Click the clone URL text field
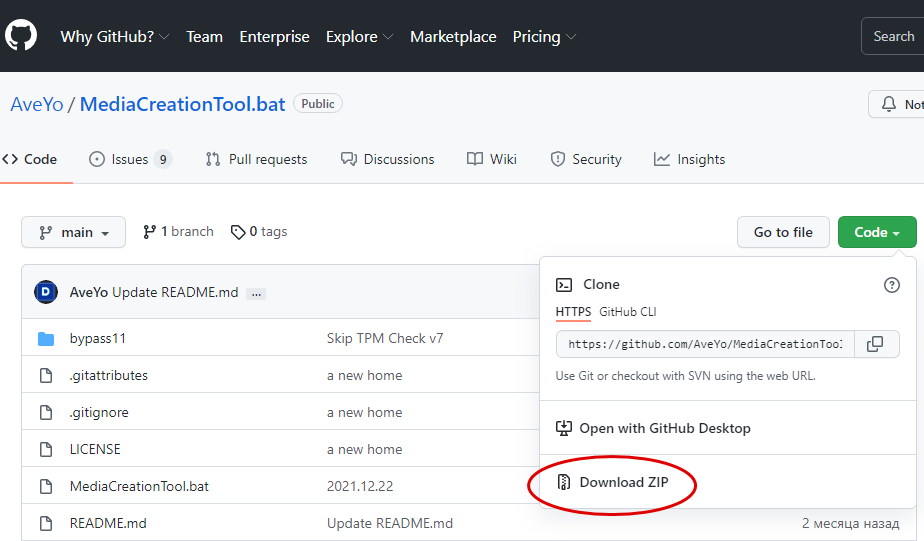The image size is (924, 541). [x=705, y=344]
